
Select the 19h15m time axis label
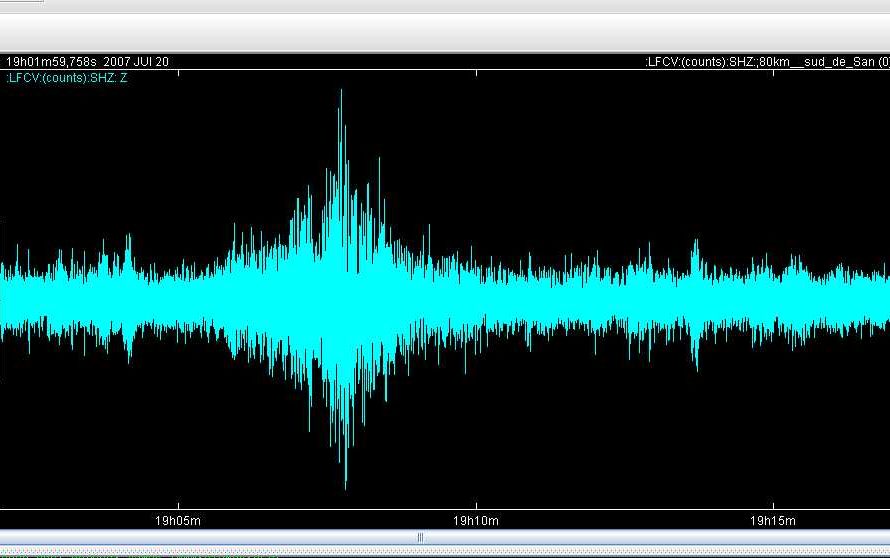[x=773, y=521]
